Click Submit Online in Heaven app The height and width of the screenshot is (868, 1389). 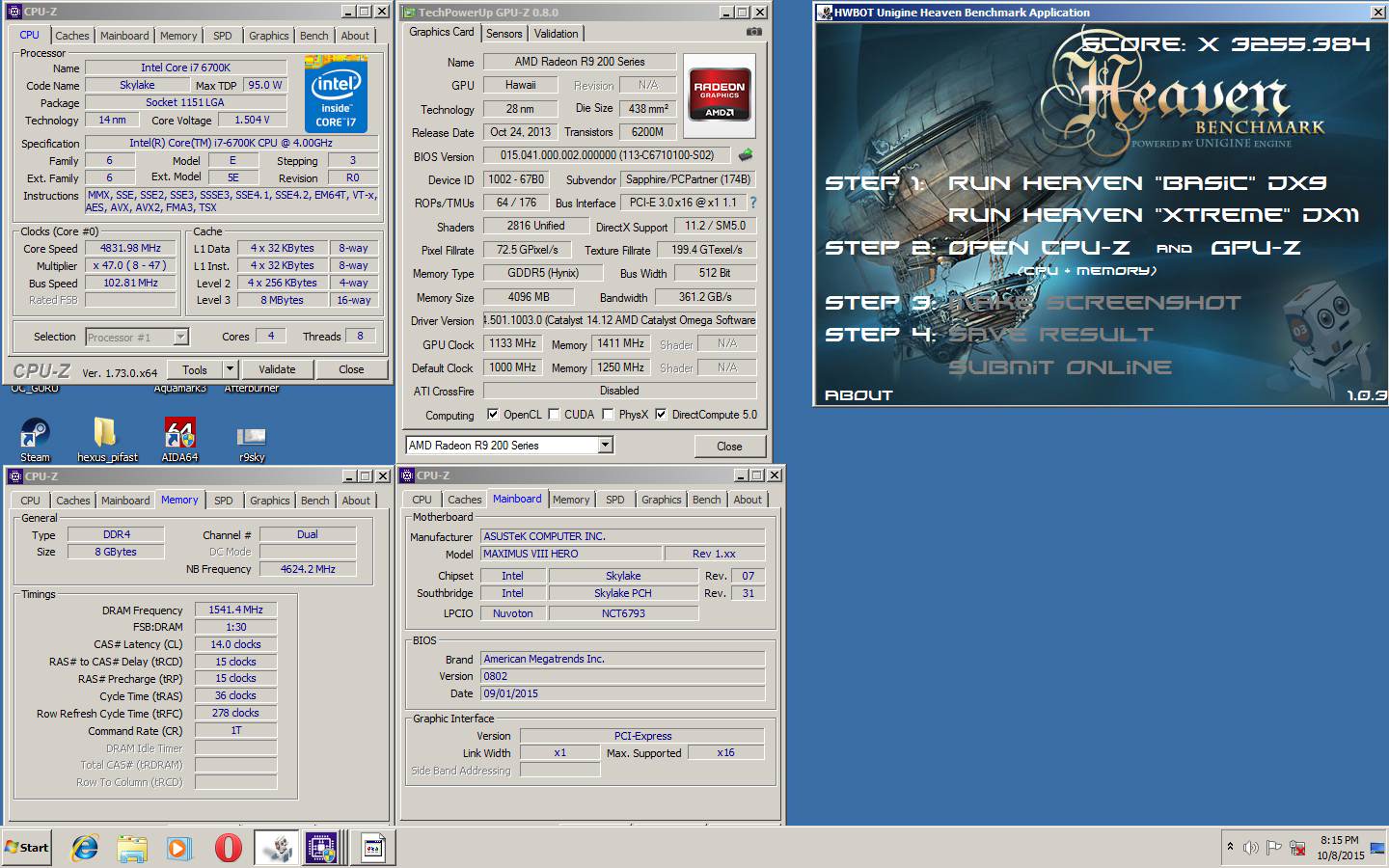coord(1060,367)
